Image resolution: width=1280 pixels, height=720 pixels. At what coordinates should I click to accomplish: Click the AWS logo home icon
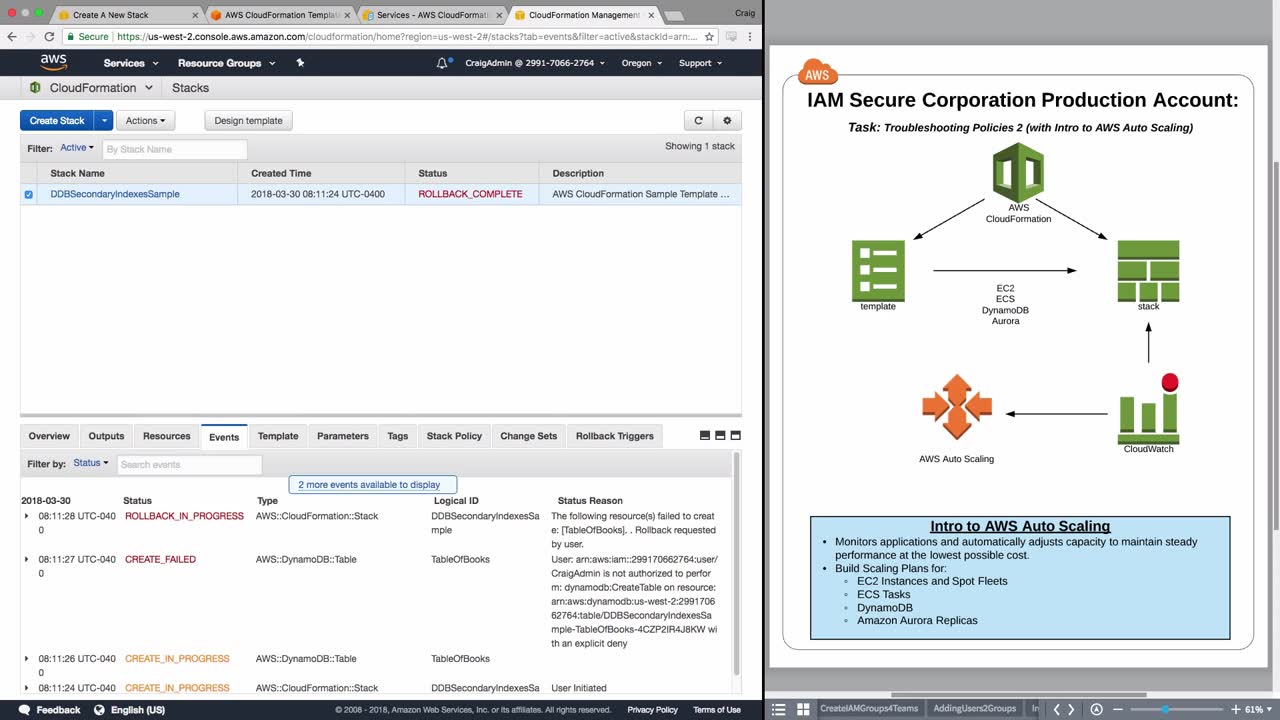[x=53, y=62]
